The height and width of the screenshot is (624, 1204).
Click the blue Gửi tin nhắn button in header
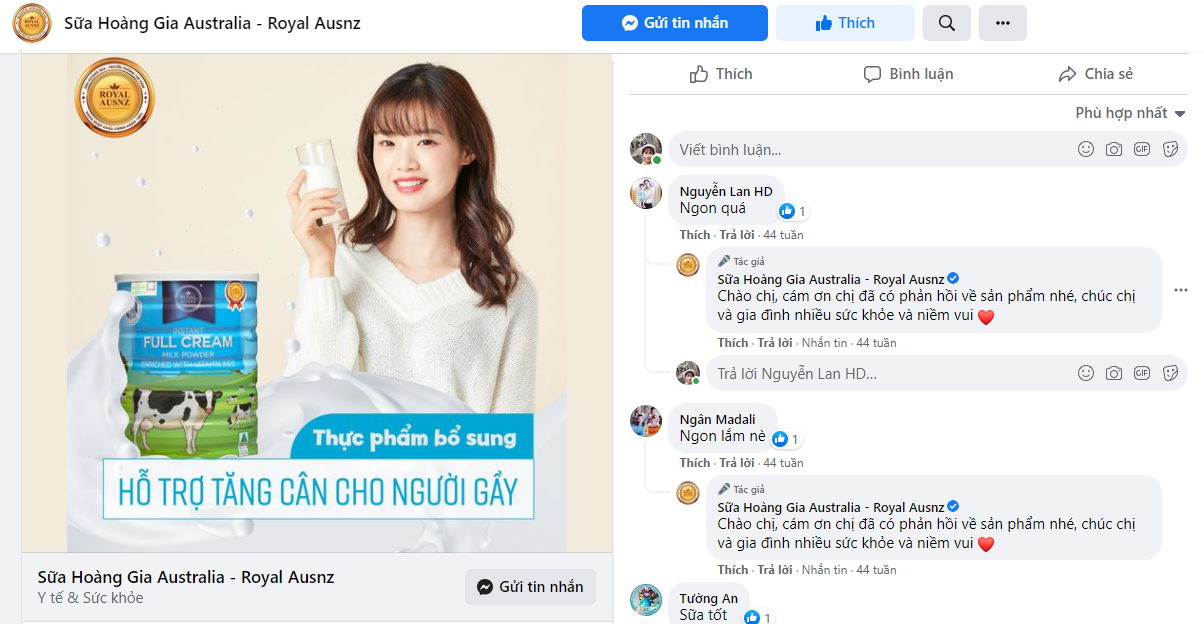click(x=675, y=23)
